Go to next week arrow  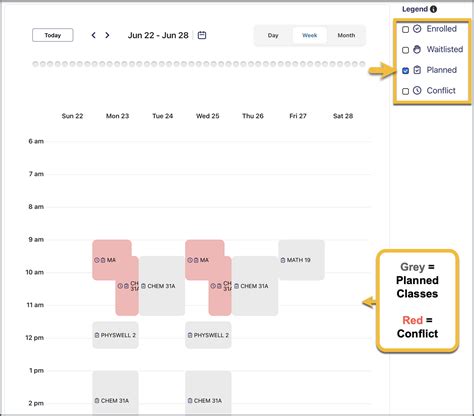click(x=107, y=35)
